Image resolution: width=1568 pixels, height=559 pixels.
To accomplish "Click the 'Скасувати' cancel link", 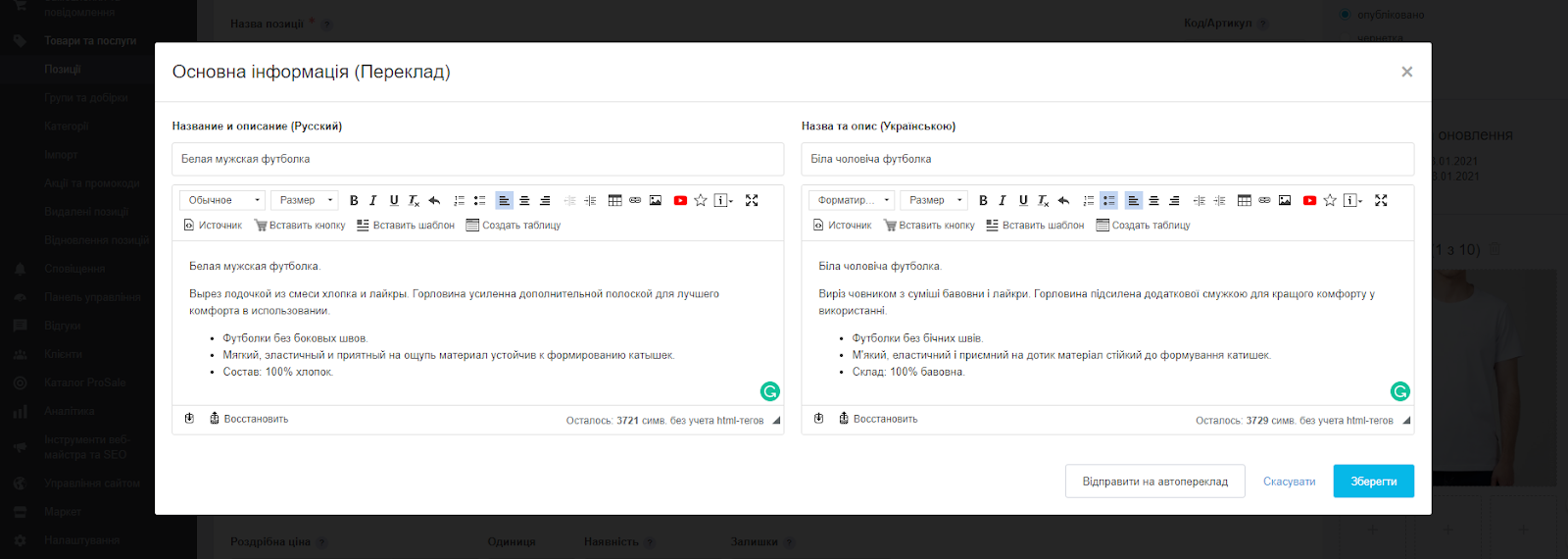I will click(x=1289, y=482).
